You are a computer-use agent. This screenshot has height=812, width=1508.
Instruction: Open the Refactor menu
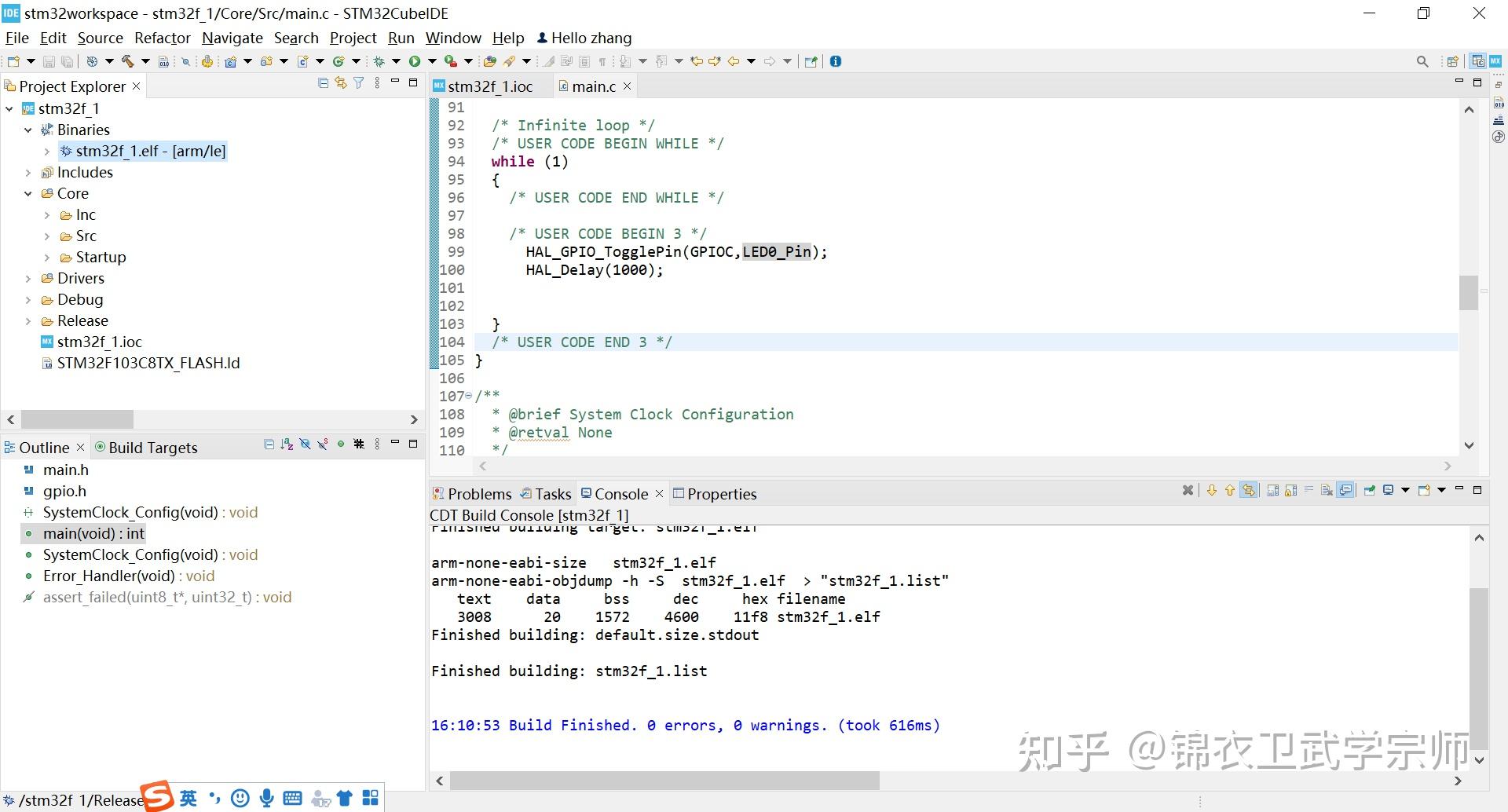(x=162, y=38)
